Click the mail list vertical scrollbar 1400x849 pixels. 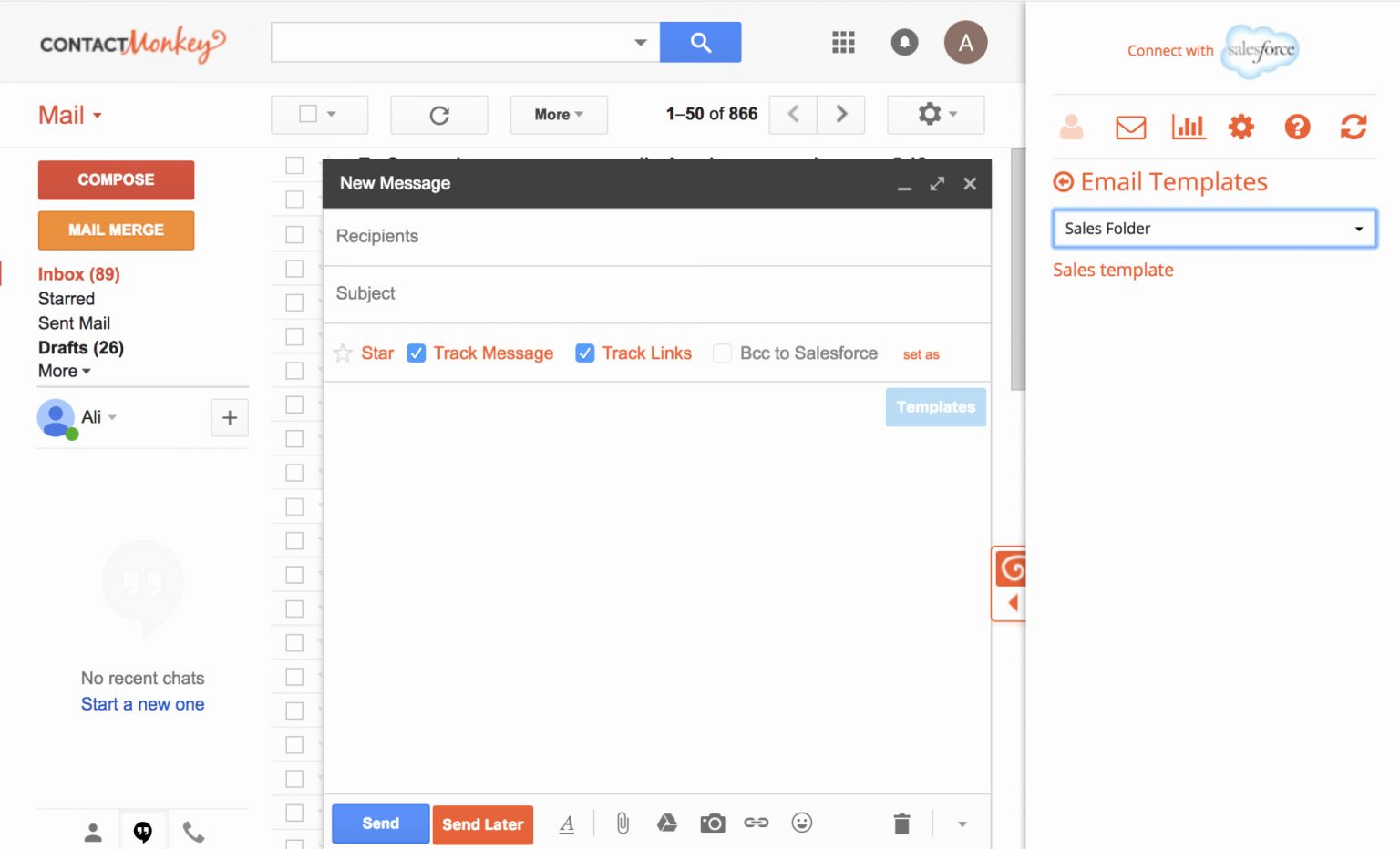point(1017,270)
